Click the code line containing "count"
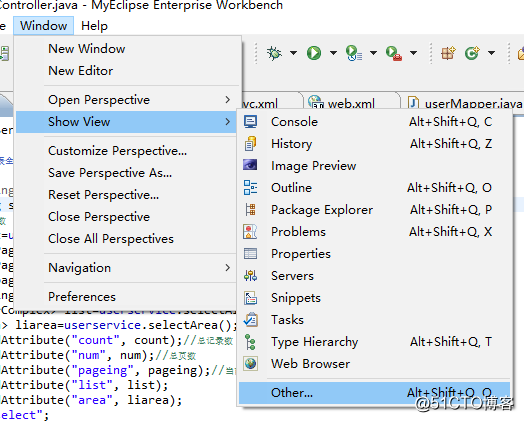Screen dimensions: 524x422 tap(117, 340)
